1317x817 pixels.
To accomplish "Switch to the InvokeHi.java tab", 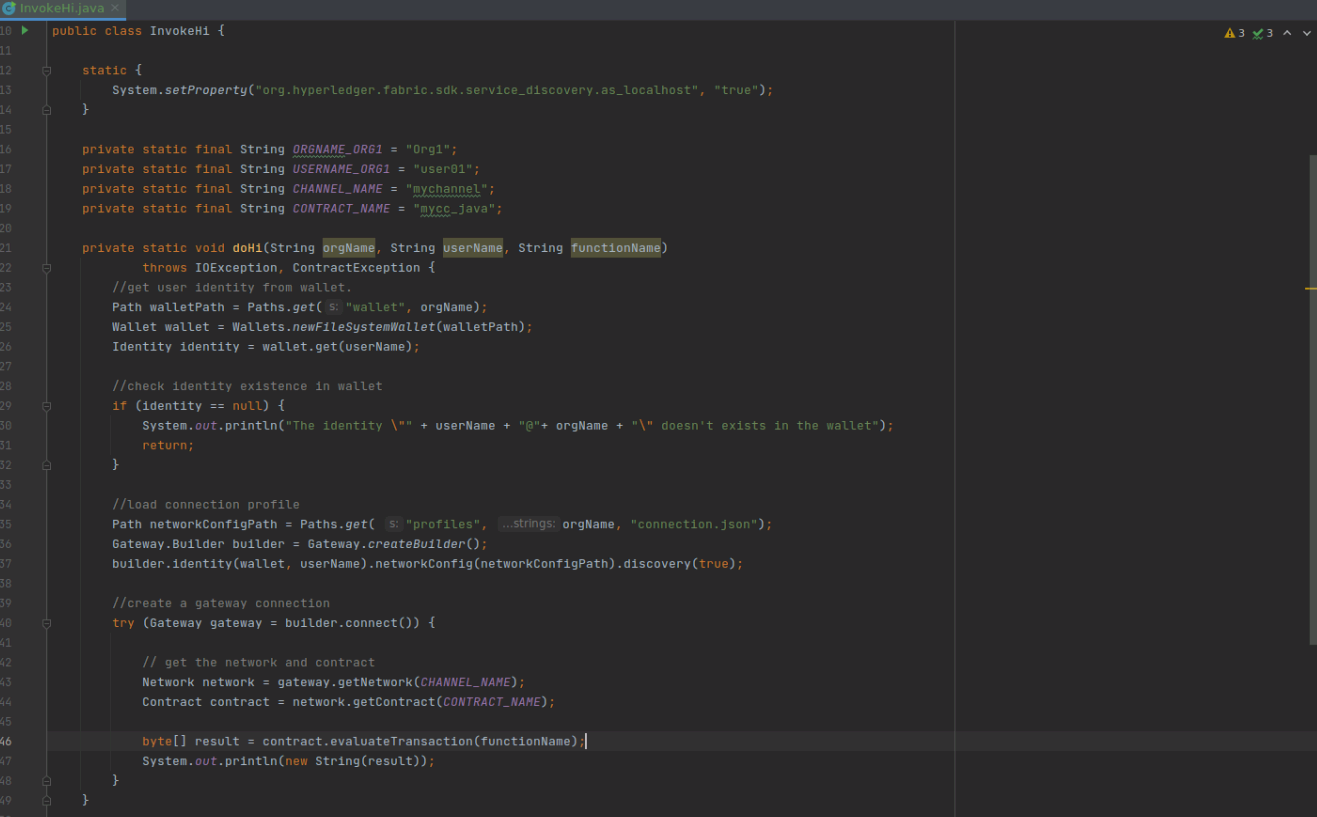I will 62,8.
